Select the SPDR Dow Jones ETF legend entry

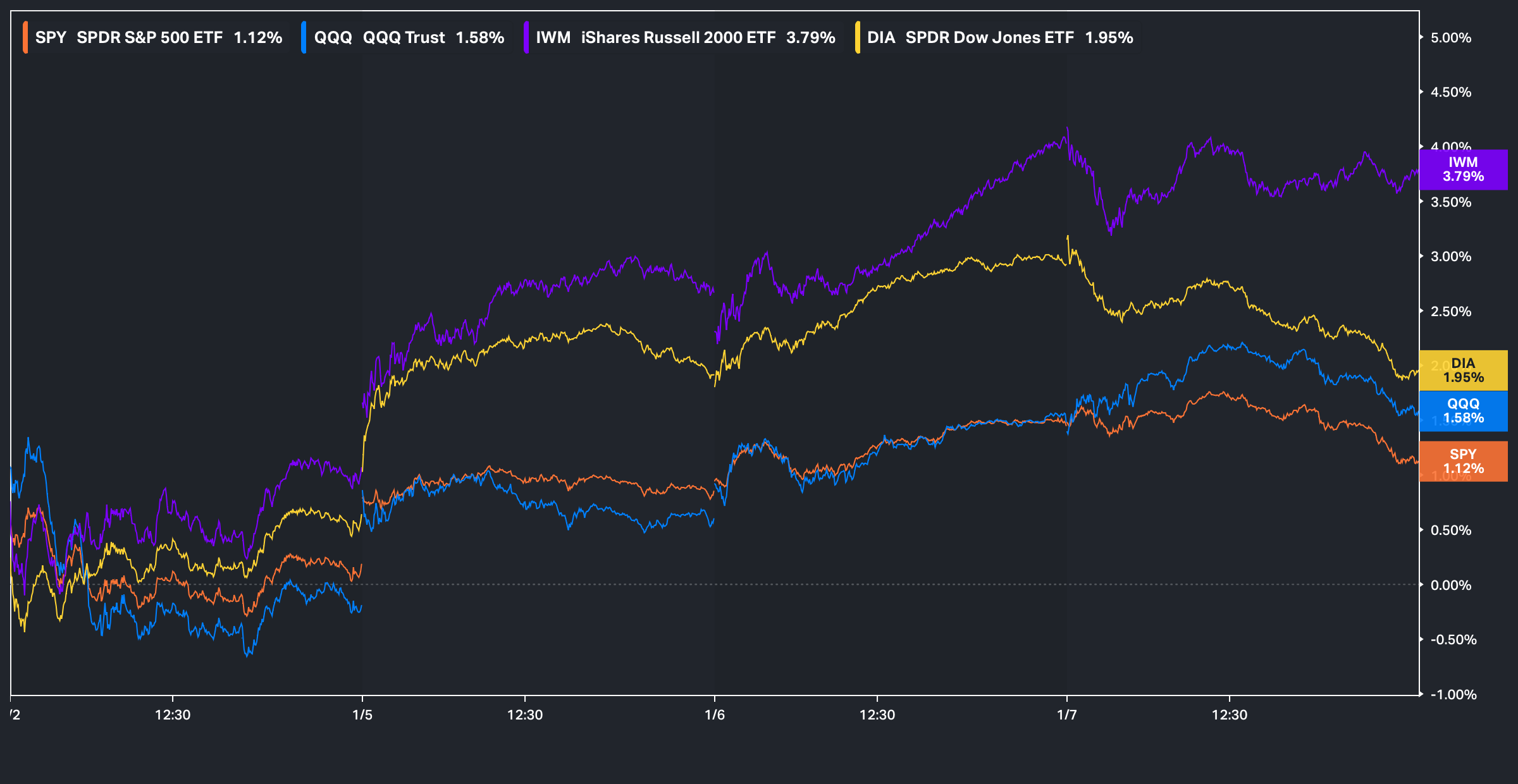tap(989, 37)
